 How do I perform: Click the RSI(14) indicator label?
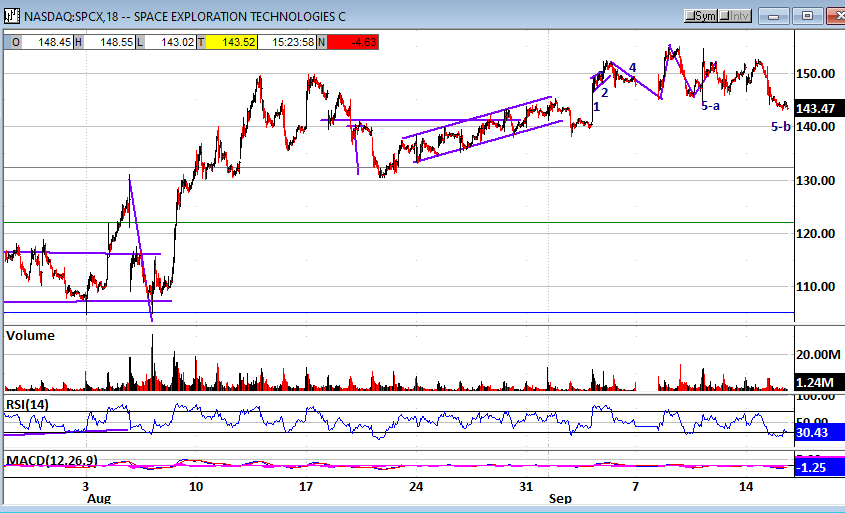[27, 404]
